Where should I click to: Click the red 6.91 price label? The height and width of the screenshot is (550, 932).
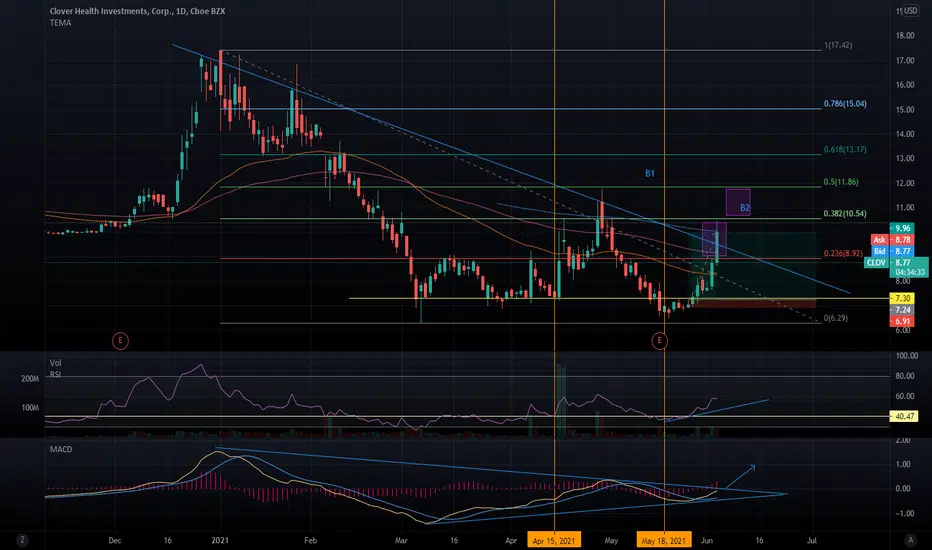click(x=902, y=321)
